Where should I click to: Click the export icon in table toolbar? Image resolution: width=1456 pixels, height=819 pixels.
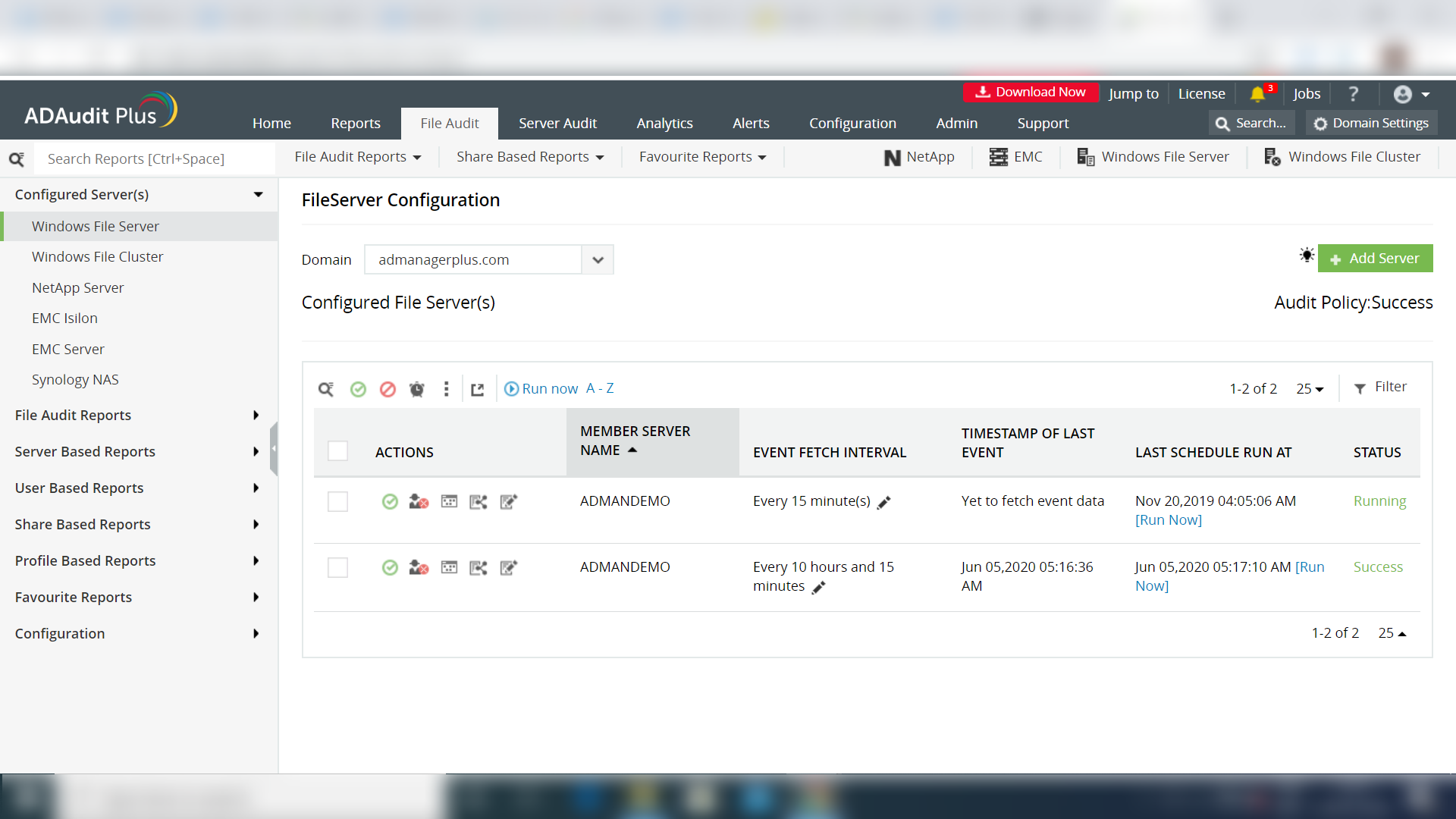tap(477, 389)
